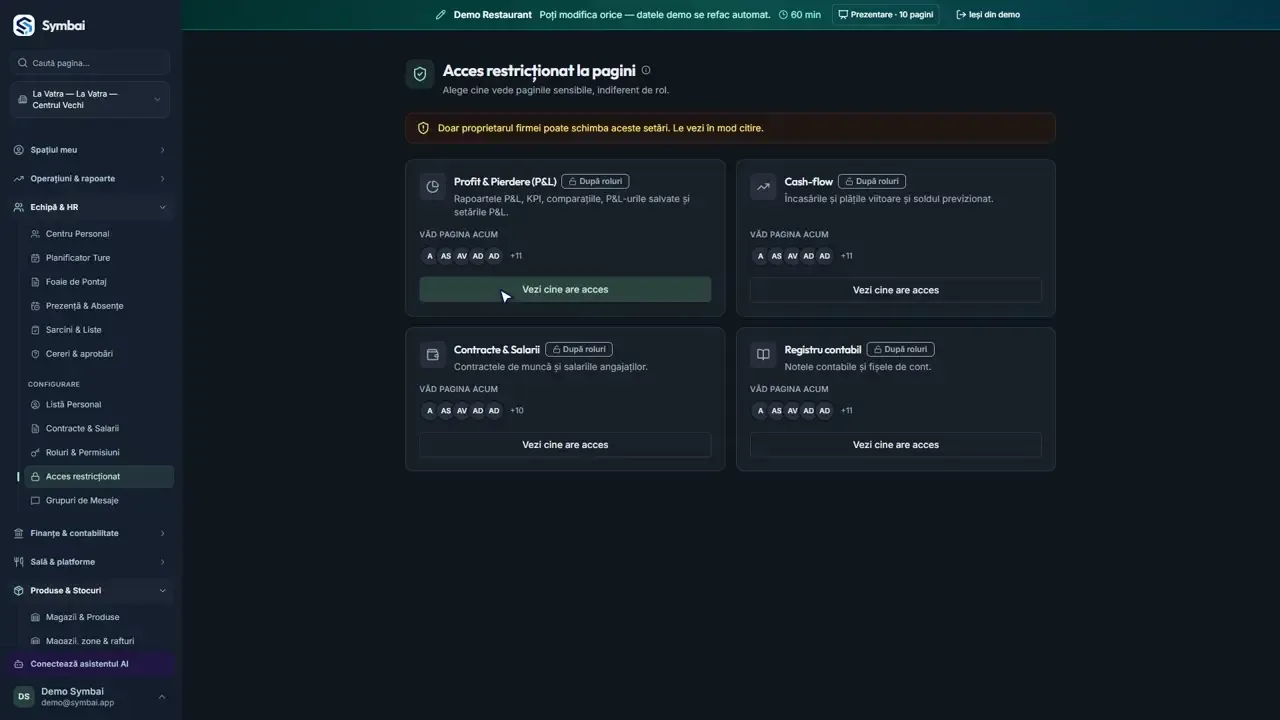Click the pie chart icon on Profit & Pierdere card

433,186
